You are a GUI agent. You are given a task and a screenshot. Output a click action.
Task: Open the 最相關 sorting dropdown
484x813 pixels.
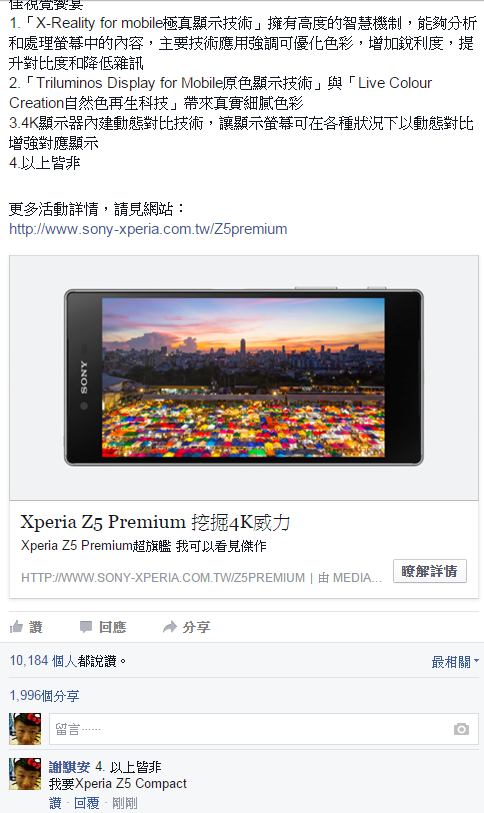click(455, 662)
